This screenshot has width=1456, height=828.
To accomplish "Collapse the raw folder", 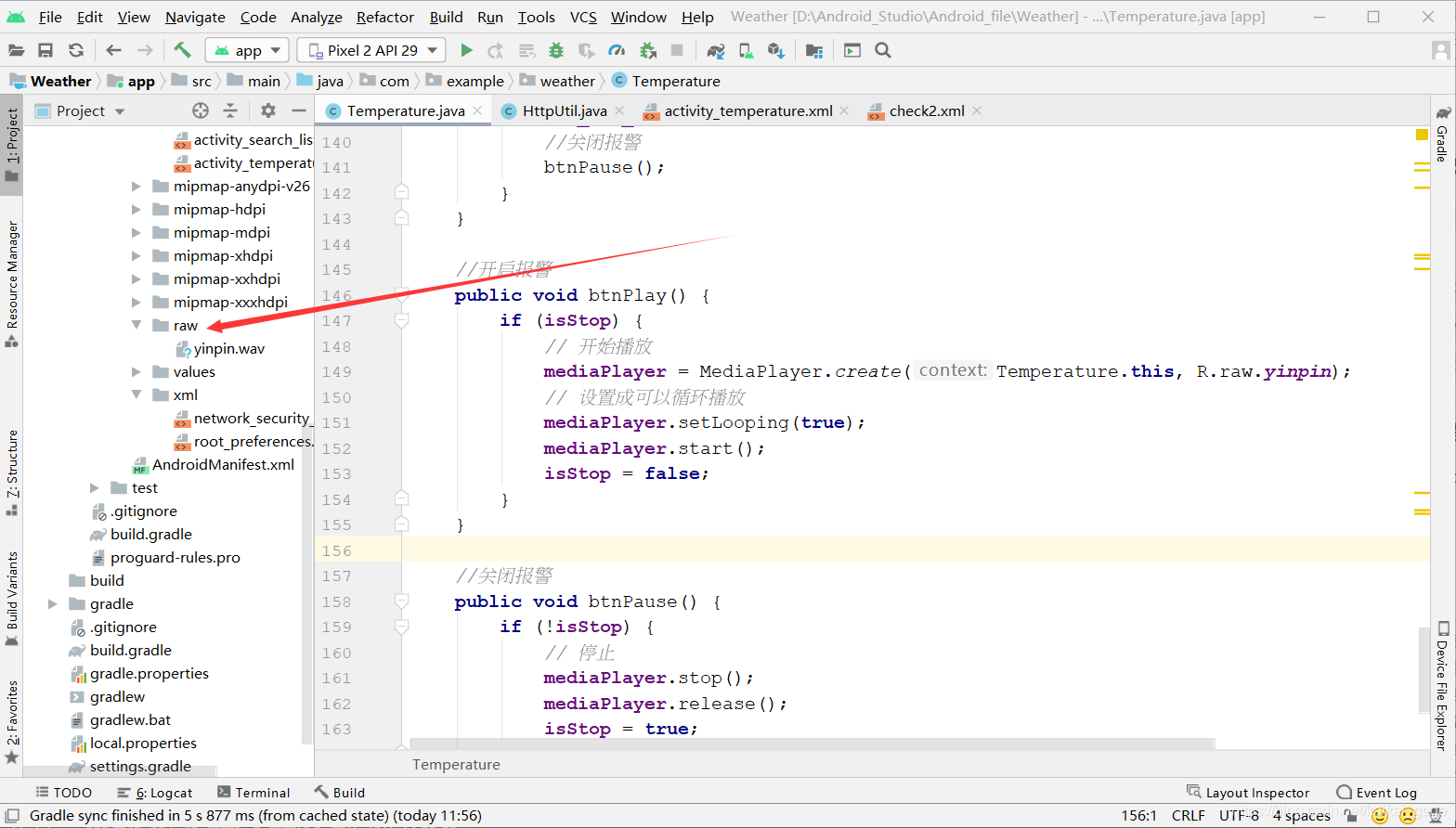I will pos(136,325).
